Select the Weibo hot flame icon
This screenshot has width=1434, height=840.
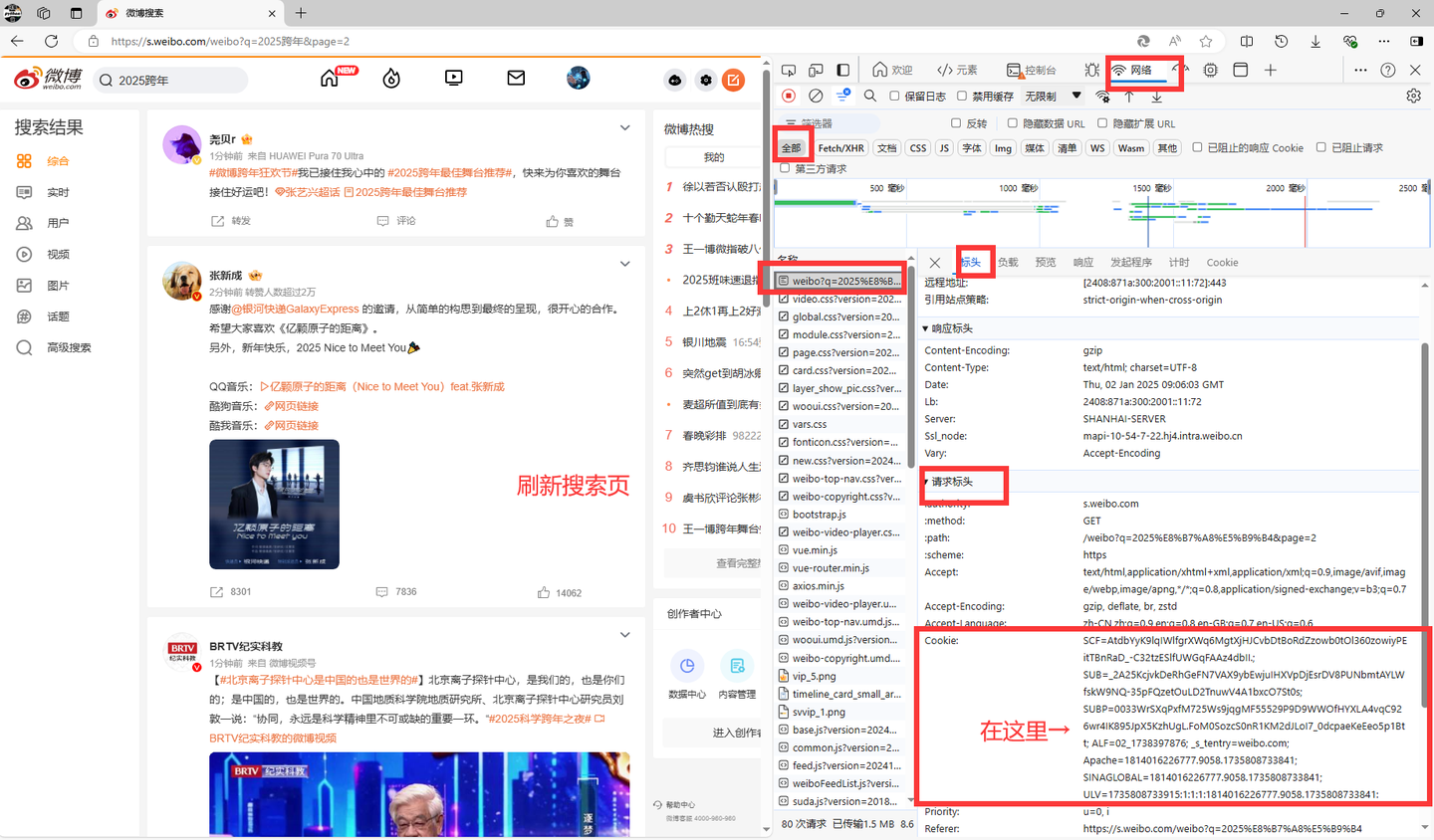[390, 77]
